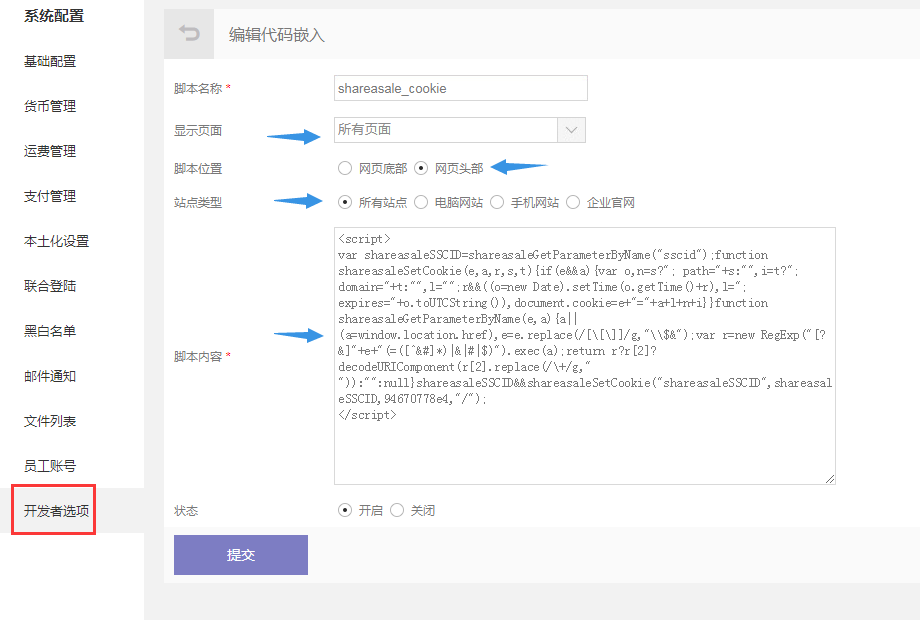Click the 系统配置 sidebar heading
This screenshot has height=620, width=920.
tap(54, 16)
